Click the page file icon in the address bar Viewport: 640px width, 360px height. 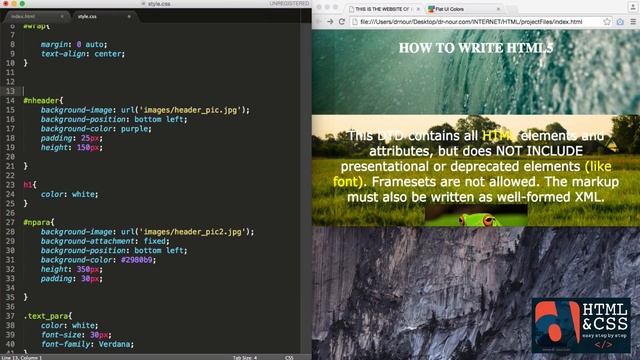355,22
